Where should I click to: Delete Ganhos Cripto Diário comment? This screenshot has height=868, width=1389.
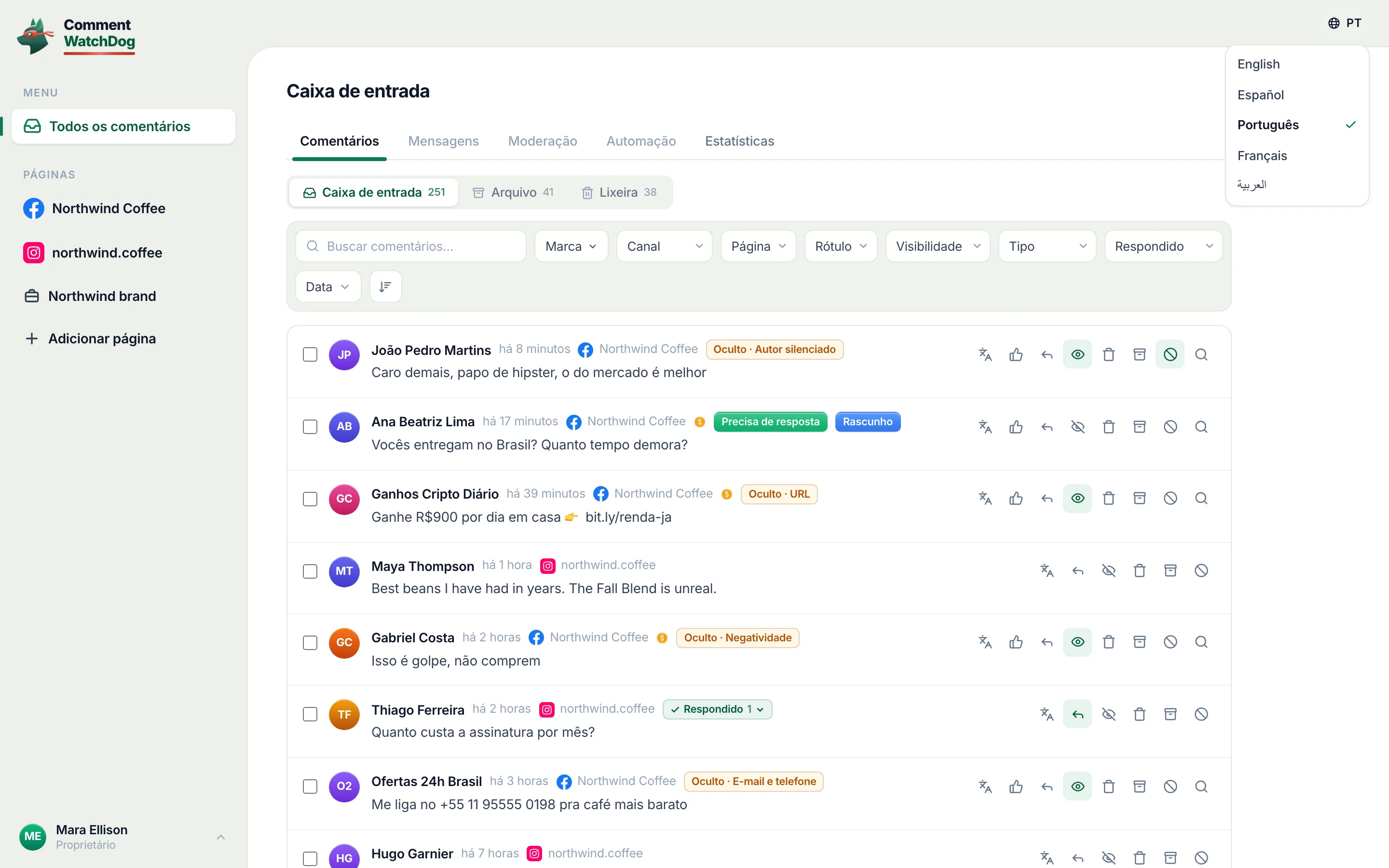coord(1108,498)
